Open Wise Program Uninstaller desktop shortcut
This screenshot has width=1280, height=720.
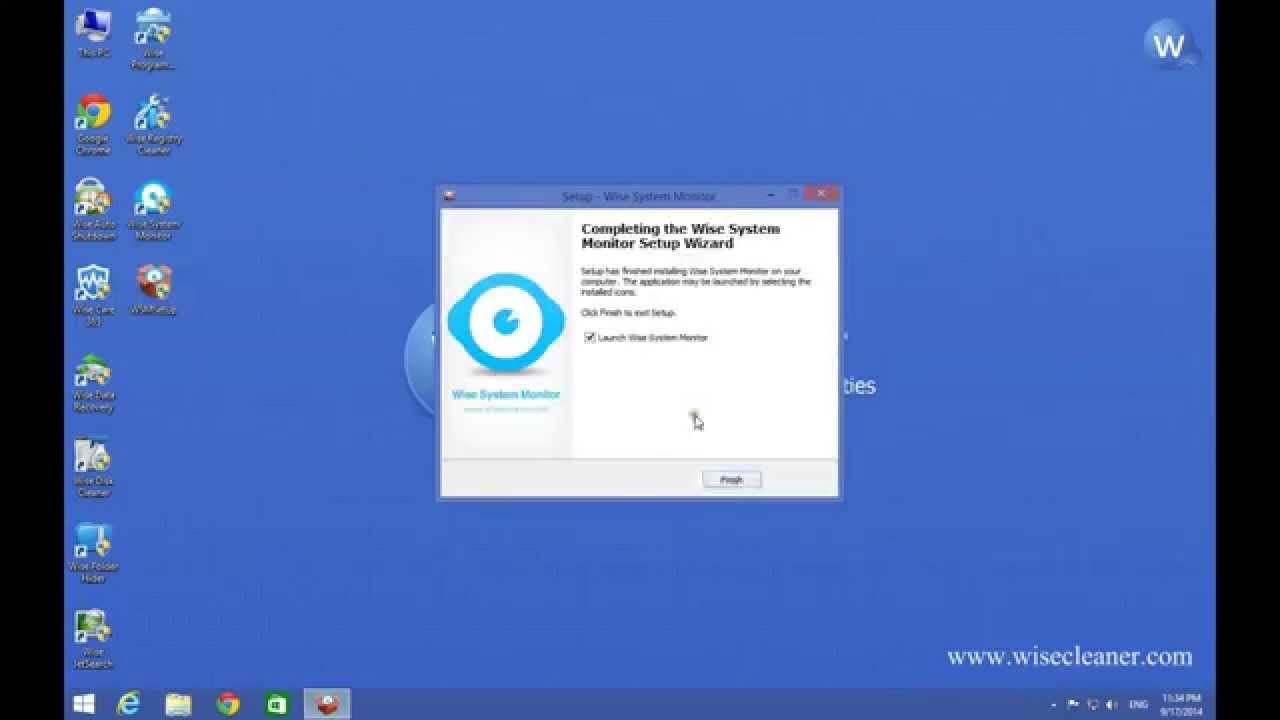[x=153, y=38]
